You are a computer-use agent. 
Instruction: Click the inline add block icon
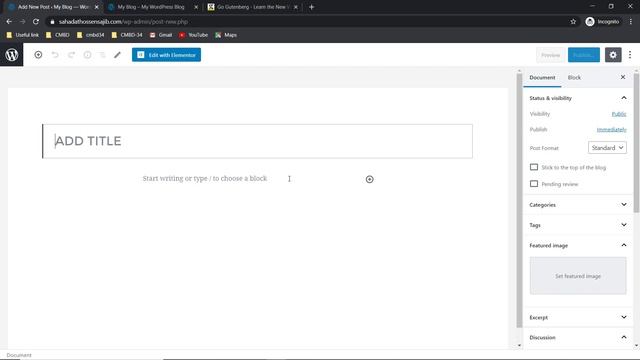point(369,179)
